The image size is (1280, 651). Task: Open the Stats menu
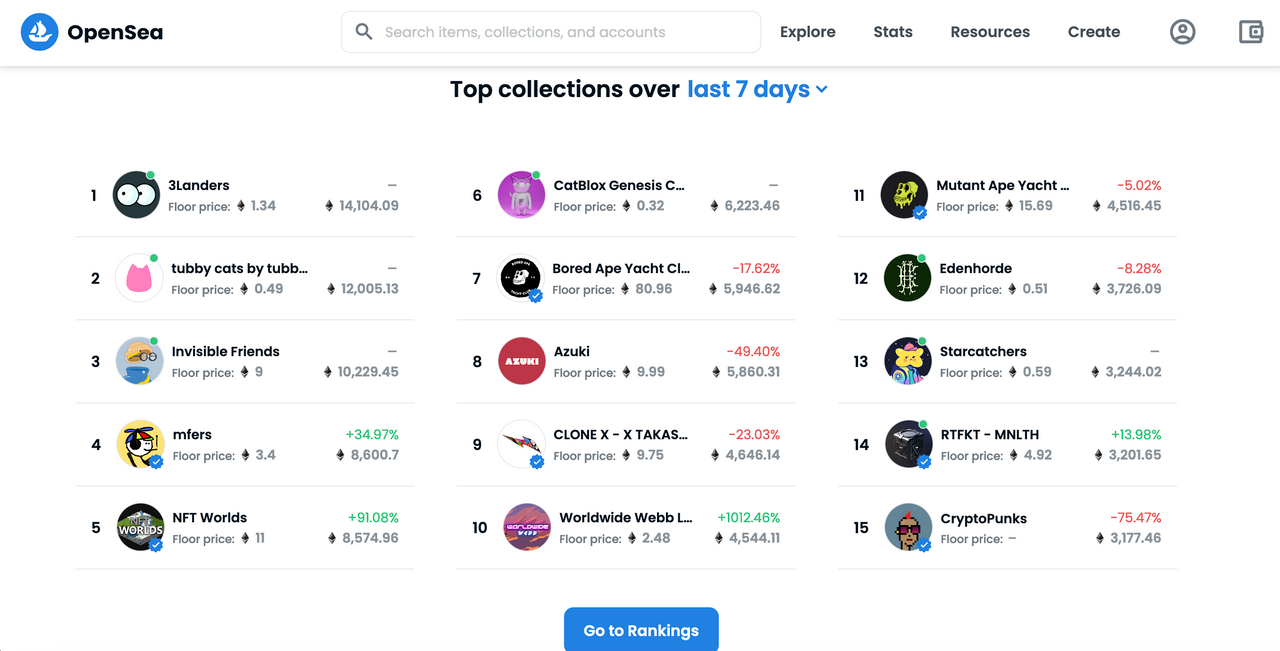(893, 32)
